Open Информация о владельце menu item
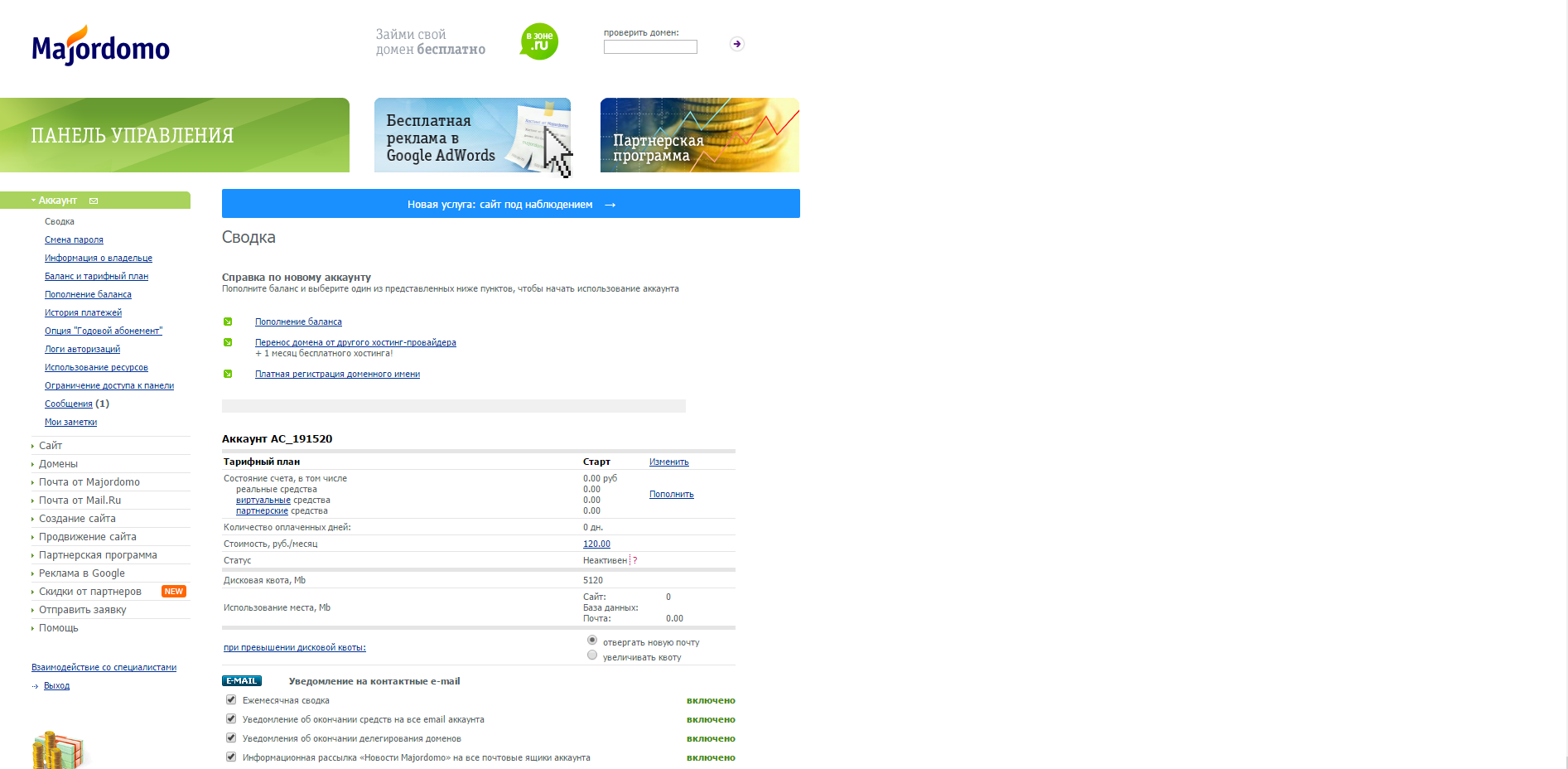 pyautogui.click(x=99, y=258)
